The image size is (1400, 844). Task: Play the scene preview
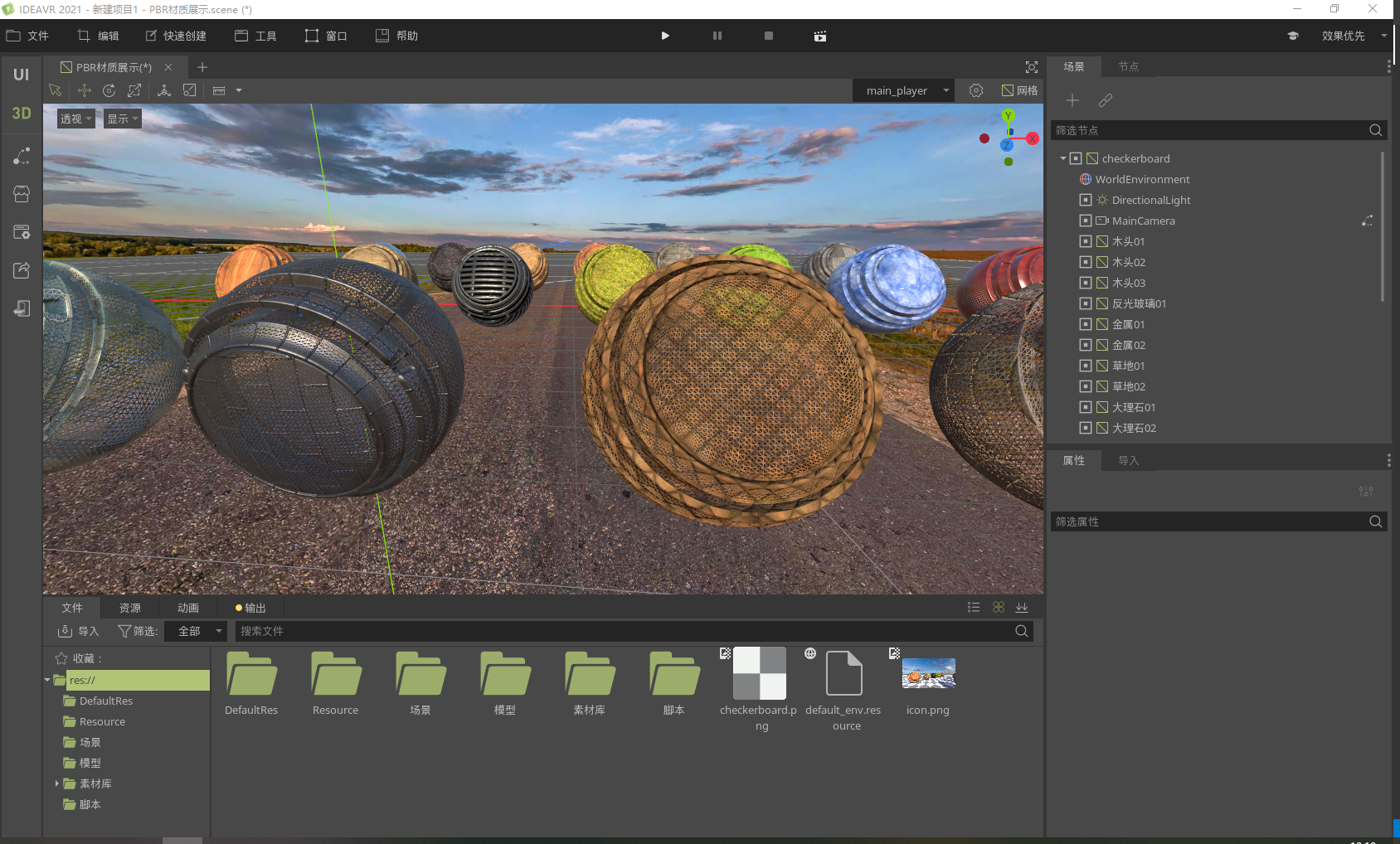[665, 36]
